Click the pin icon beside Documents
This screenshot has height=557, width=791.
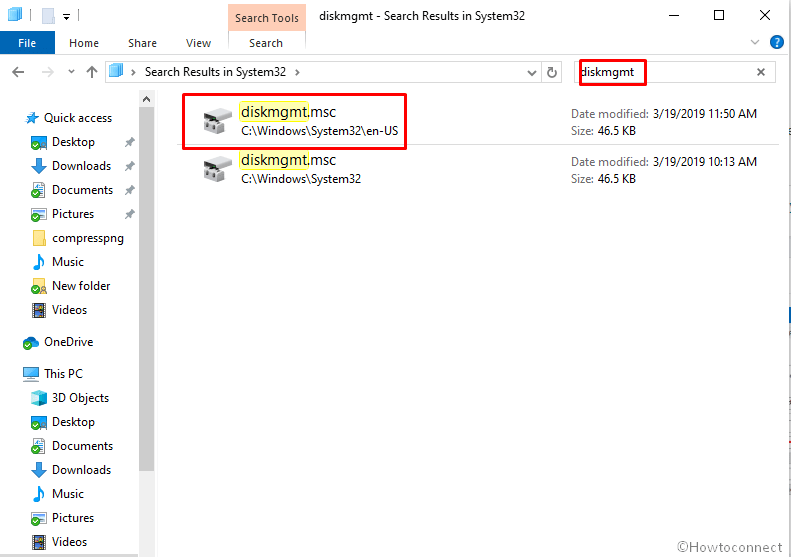pyautogui.click(x=130, y=190)
